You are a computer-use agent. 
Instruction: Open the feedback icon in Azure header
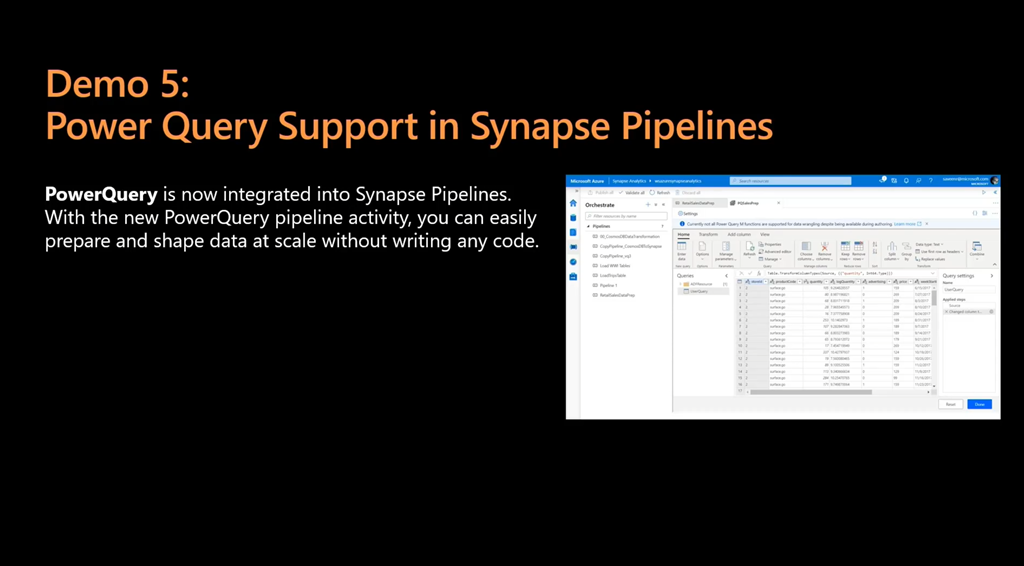pos(918,180)
